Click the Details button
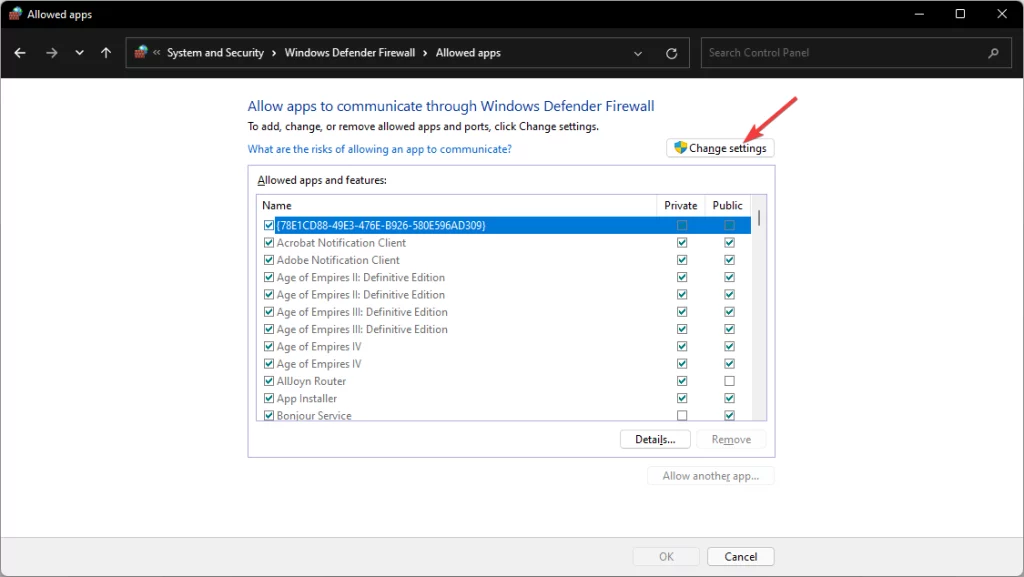The width and height of the screenshot is (1024, 577). coord(655,438)
